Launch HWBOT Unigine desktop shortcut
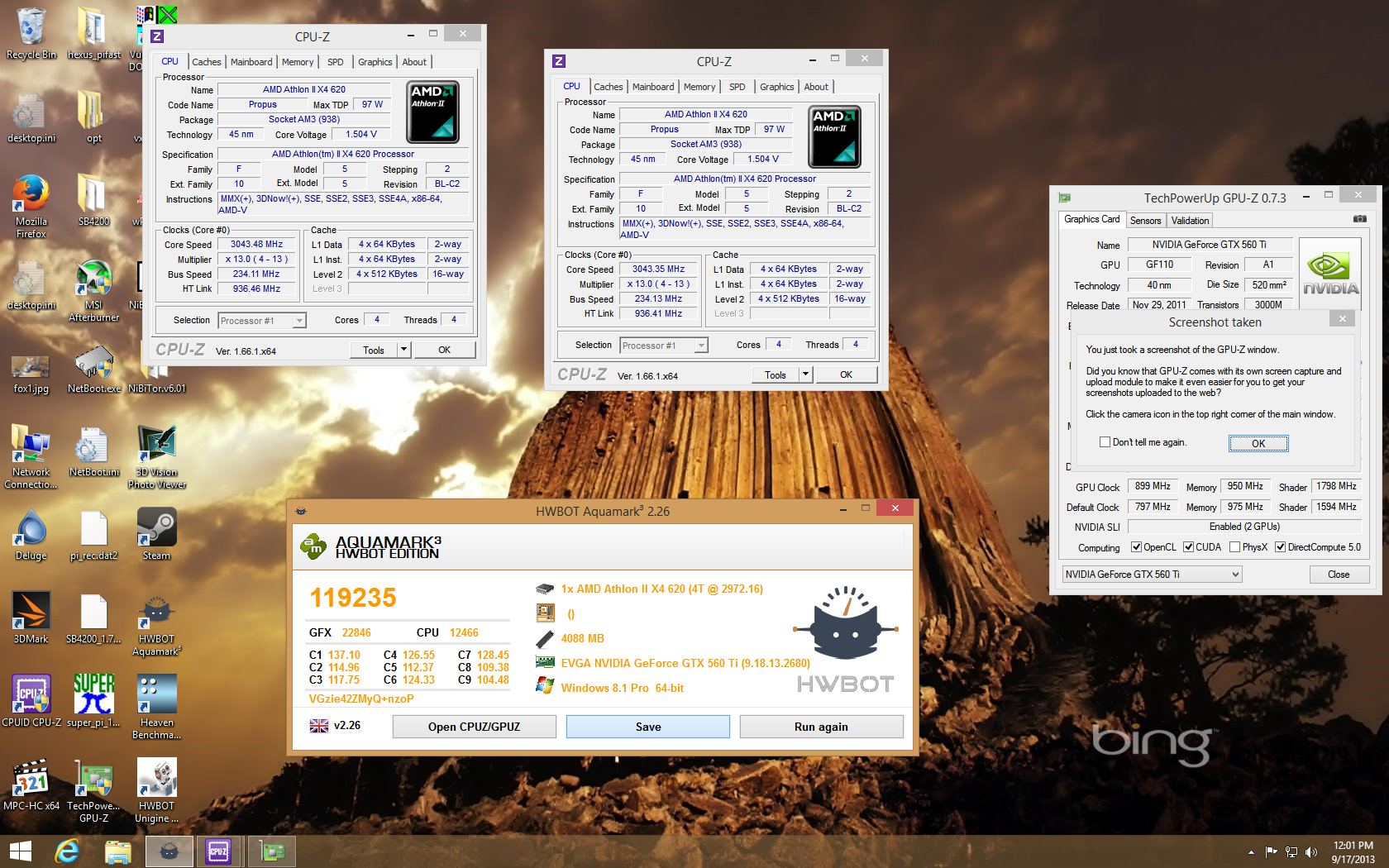Screen dimensions: 1389x868 (157, 791)
